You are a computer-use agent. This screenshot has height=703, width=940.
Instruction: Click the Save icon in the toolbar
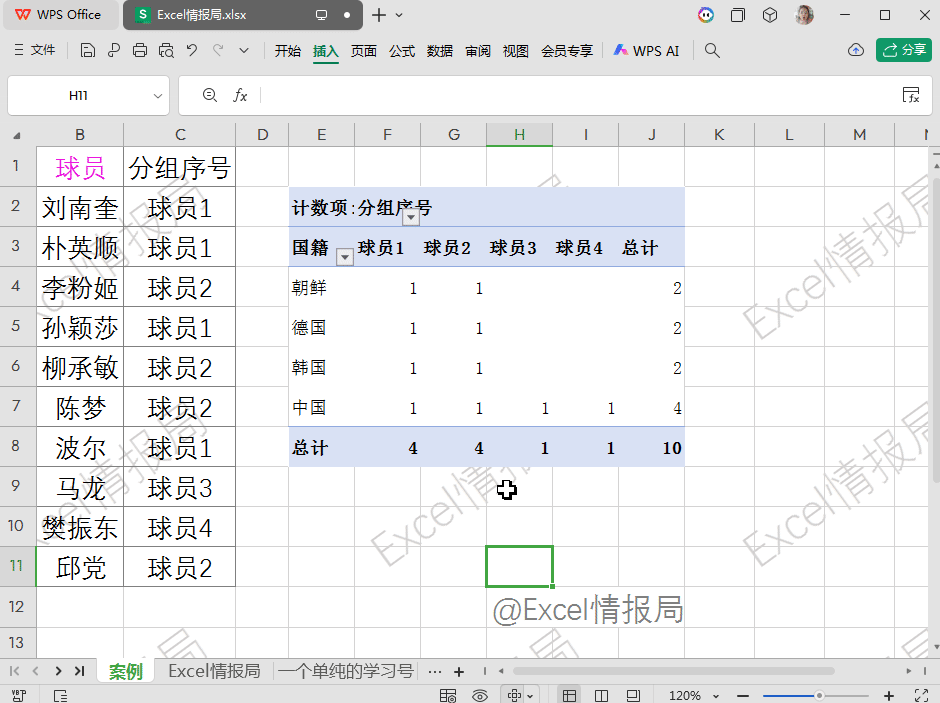point(88,50)
